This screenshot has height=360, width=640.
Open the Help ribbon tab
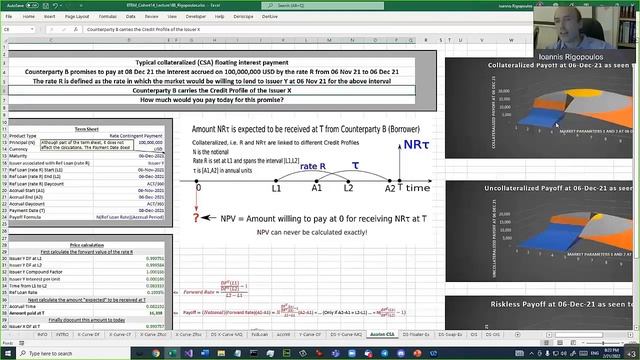220,17
